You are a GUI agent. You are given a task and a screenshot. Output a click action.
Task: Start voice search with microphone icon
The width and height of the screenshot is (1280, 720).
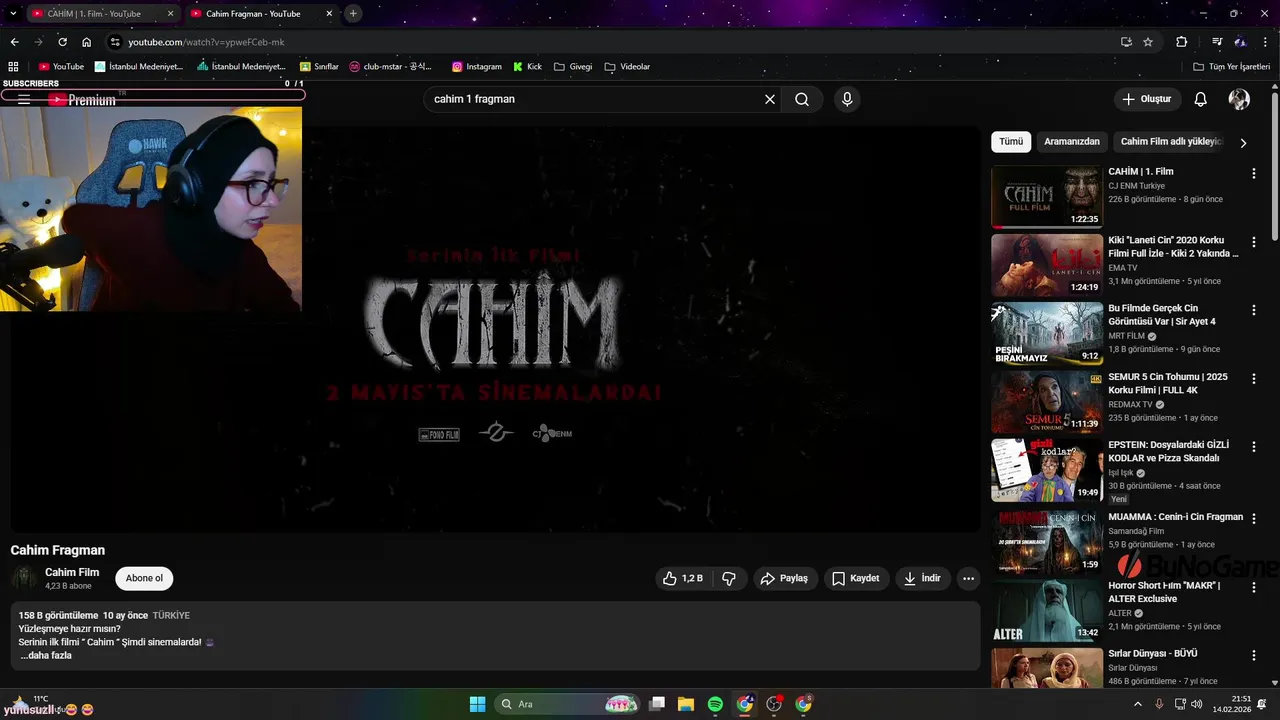tap(847, 99)
